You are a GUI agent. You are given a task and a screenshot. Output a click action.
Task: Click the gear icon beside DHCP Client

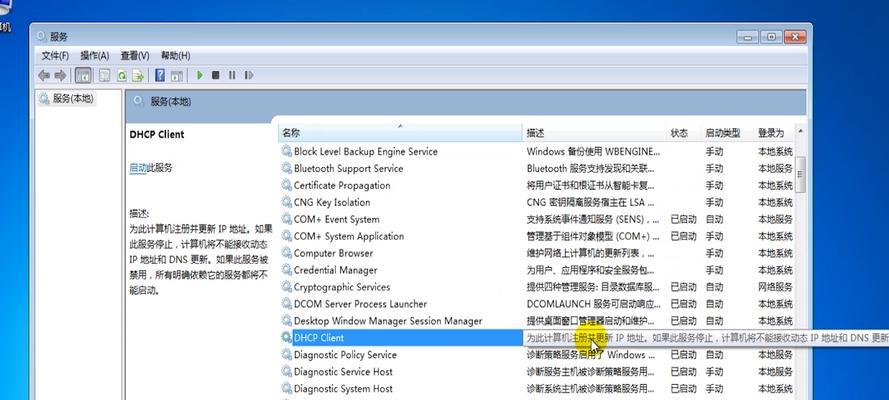pyautogui.click(x=287, y=338)
